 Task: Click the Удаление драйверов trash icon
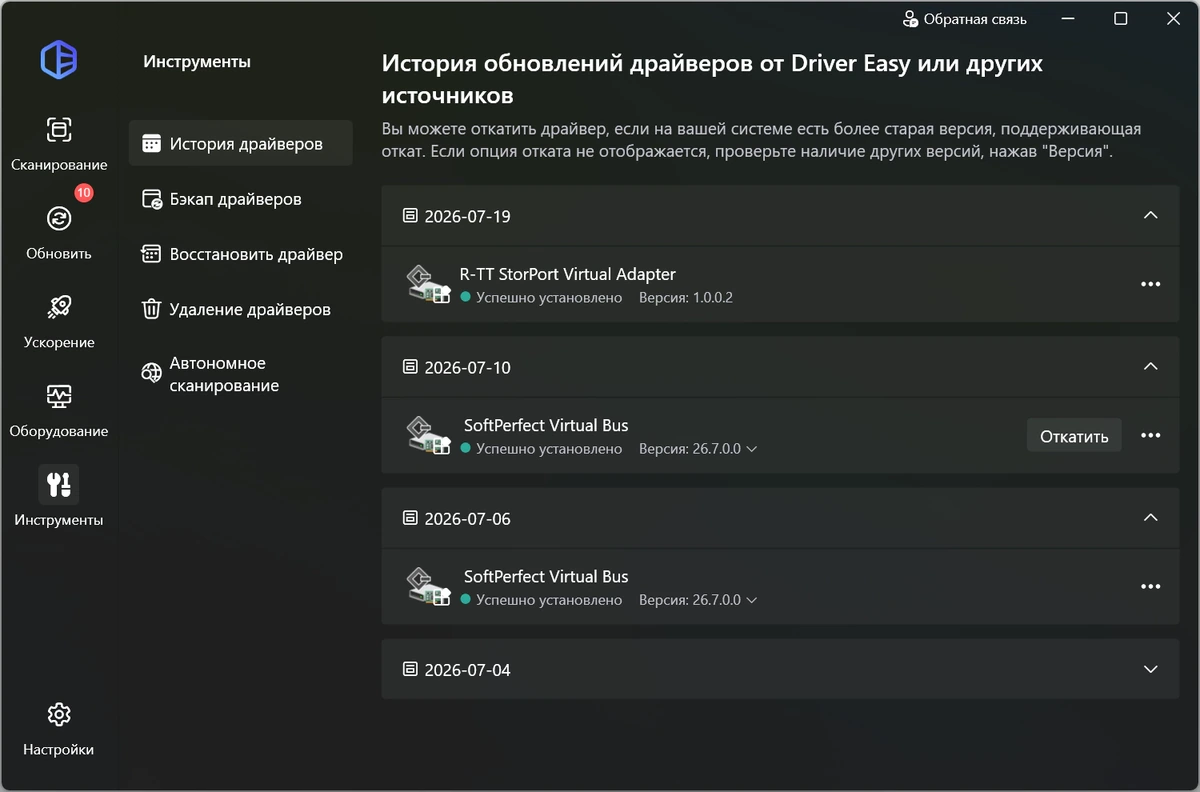pyautogui.click(x=151, y=309)
